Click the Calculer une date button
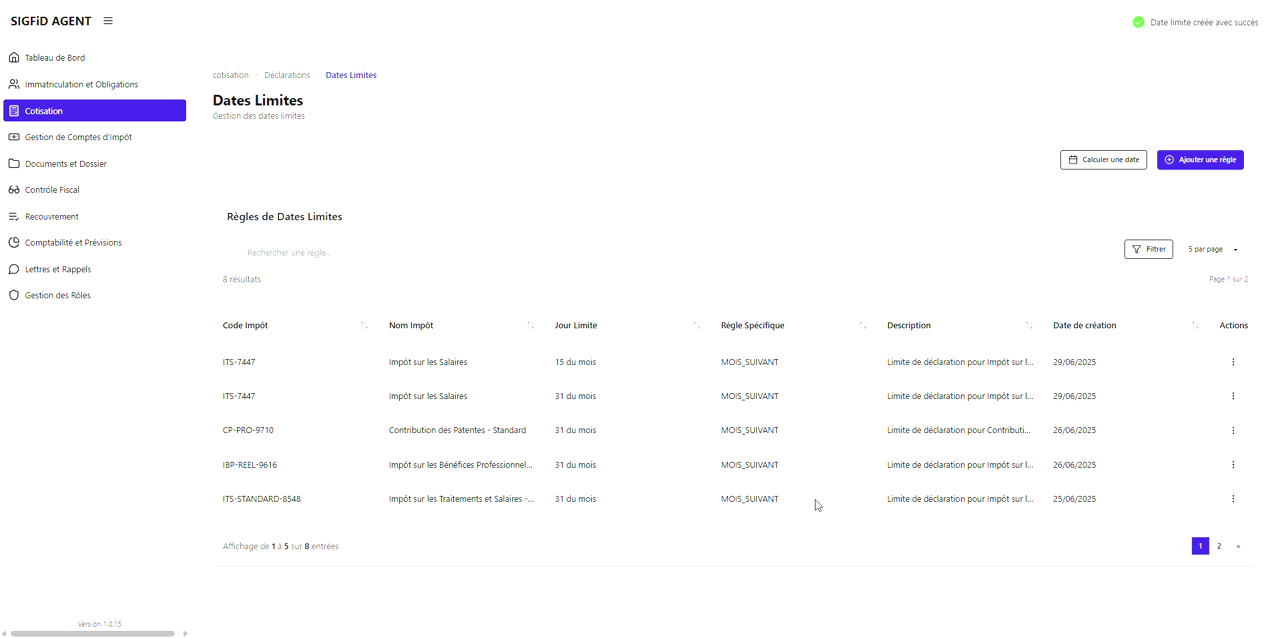The width and height of the screenshot is (1280, 638). click(1103, 160)
